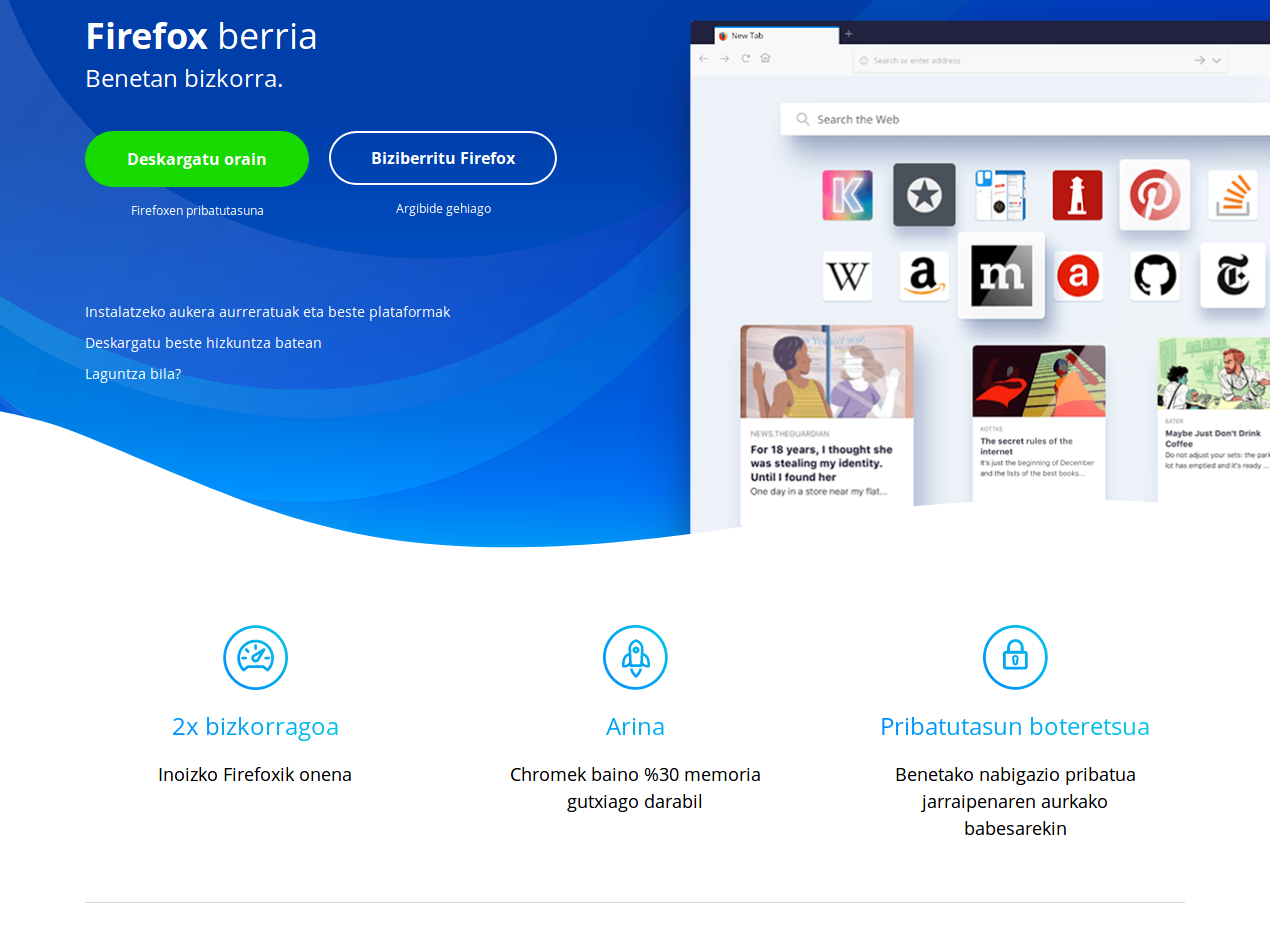The height and width of the screenshot is (929, 1280).
Task: Click the plus new tab icon in mockup
Action: pyautogui.click(x=849, y=34)
